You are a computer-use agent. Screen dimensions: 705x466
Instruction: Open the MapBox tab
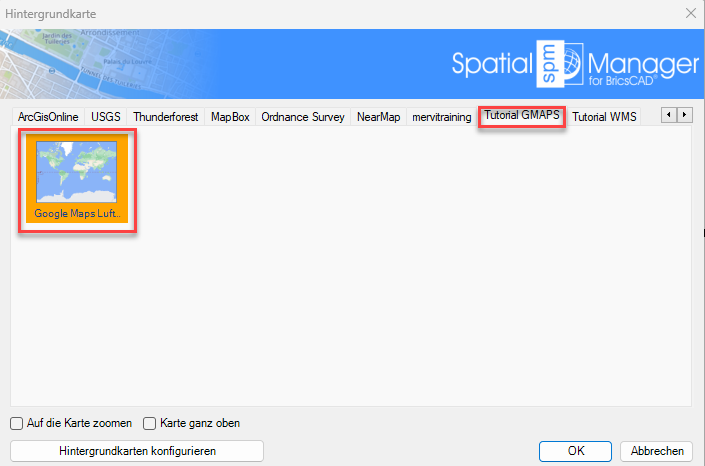click(x=230, y=117)
